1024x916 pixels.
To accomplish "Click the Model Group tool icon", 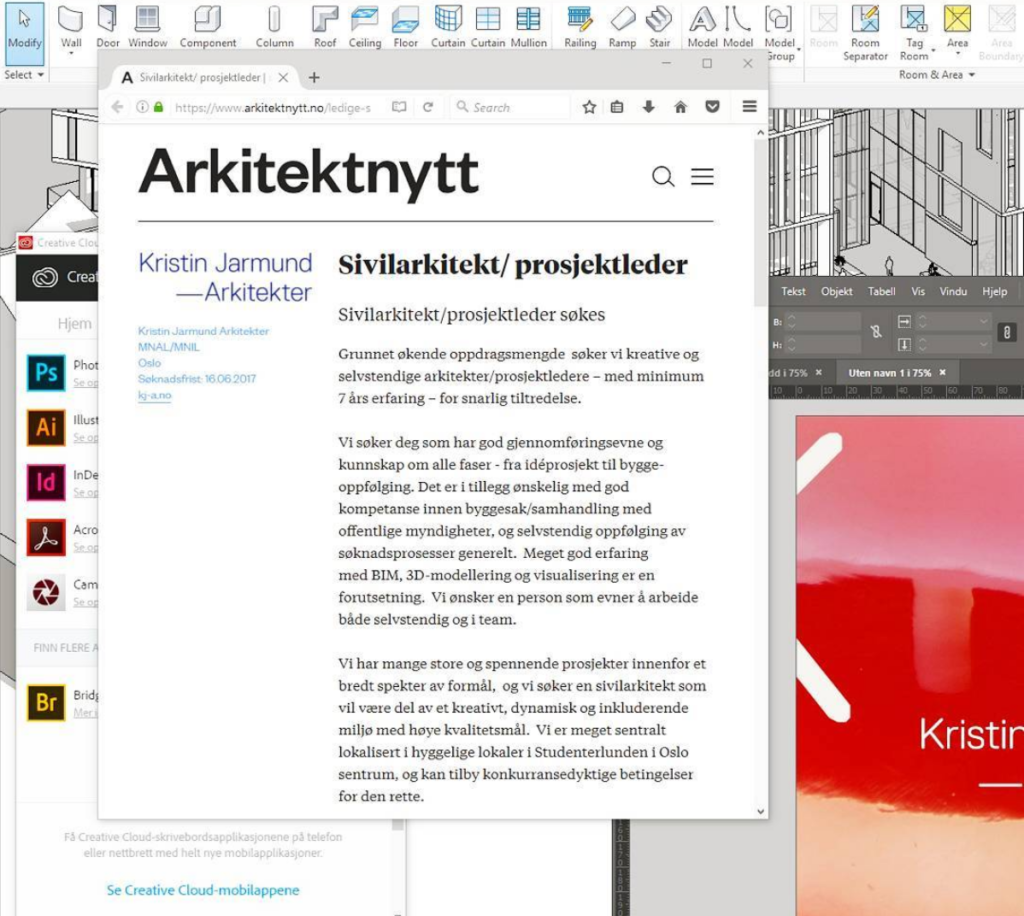I will click(x=778, y=20).
